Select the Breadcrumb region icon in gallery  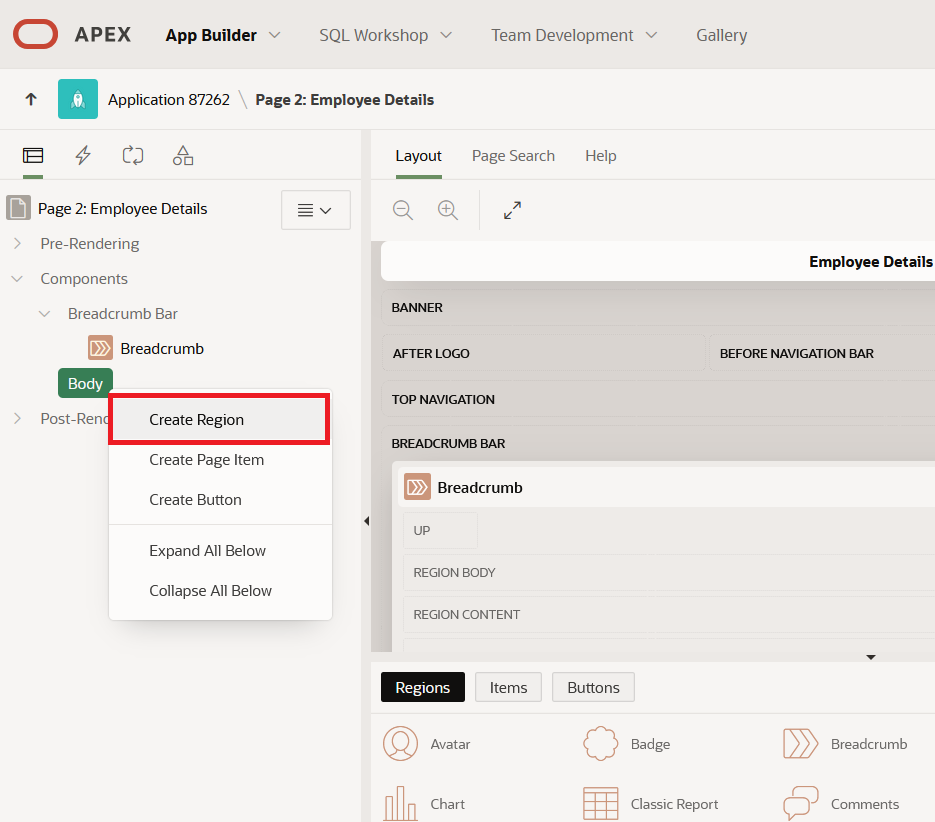click(x=800, y=743)
